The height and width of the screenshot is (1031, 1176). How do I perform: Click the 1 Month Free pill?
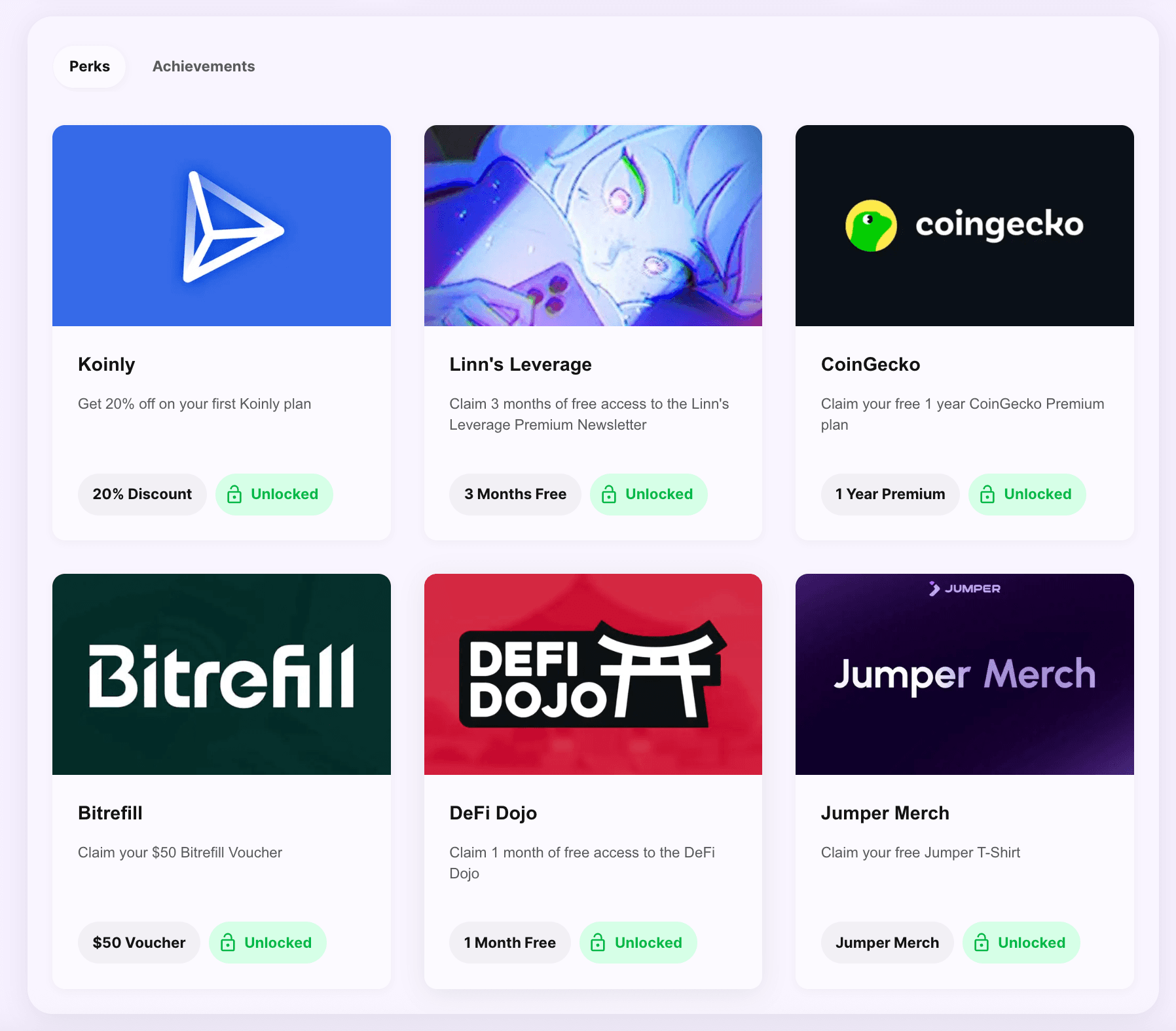(x=510, y=943)
